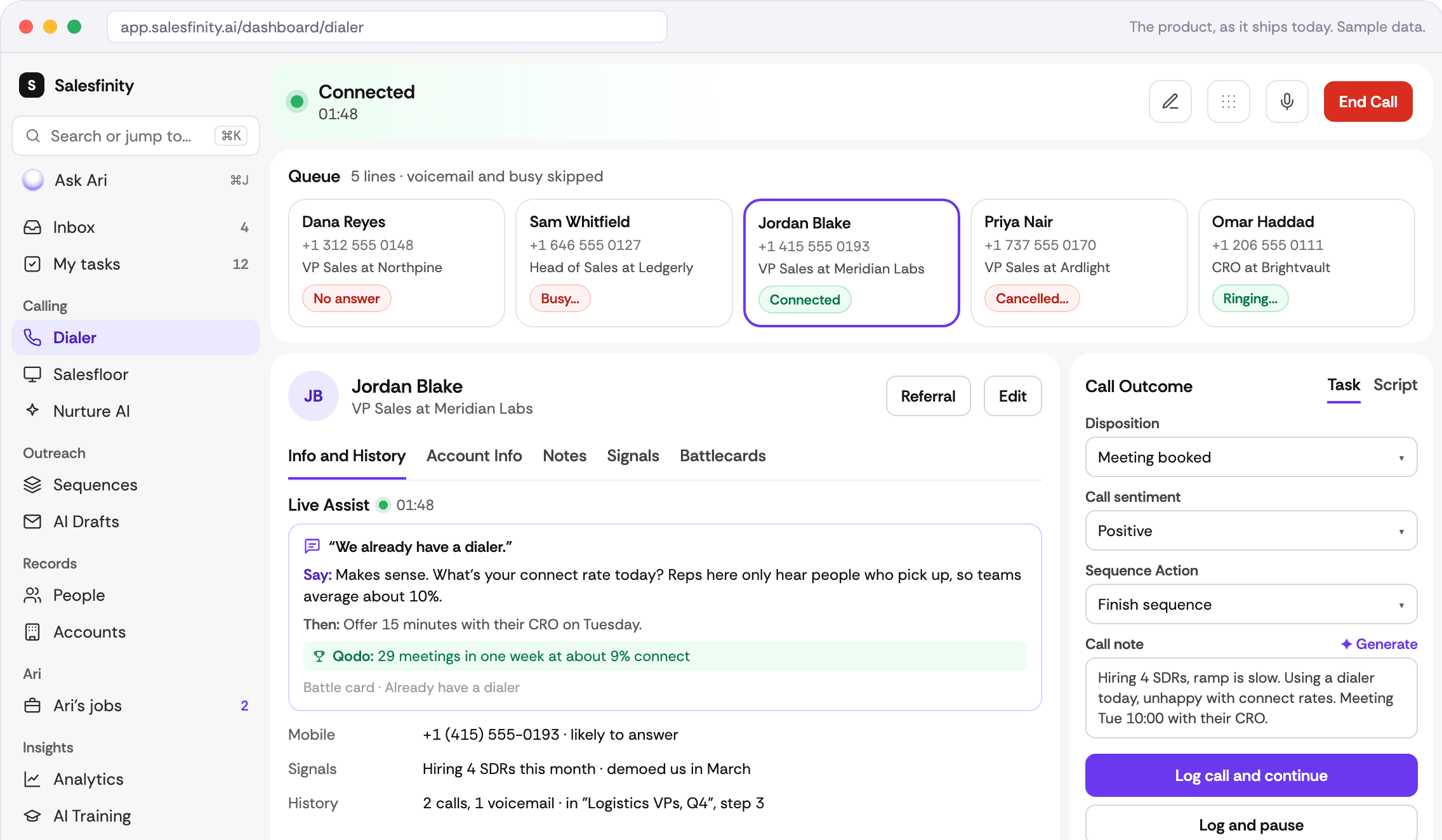
Task: Click Edit for Jordan Blake
Action: click(x=1012, y=396)
